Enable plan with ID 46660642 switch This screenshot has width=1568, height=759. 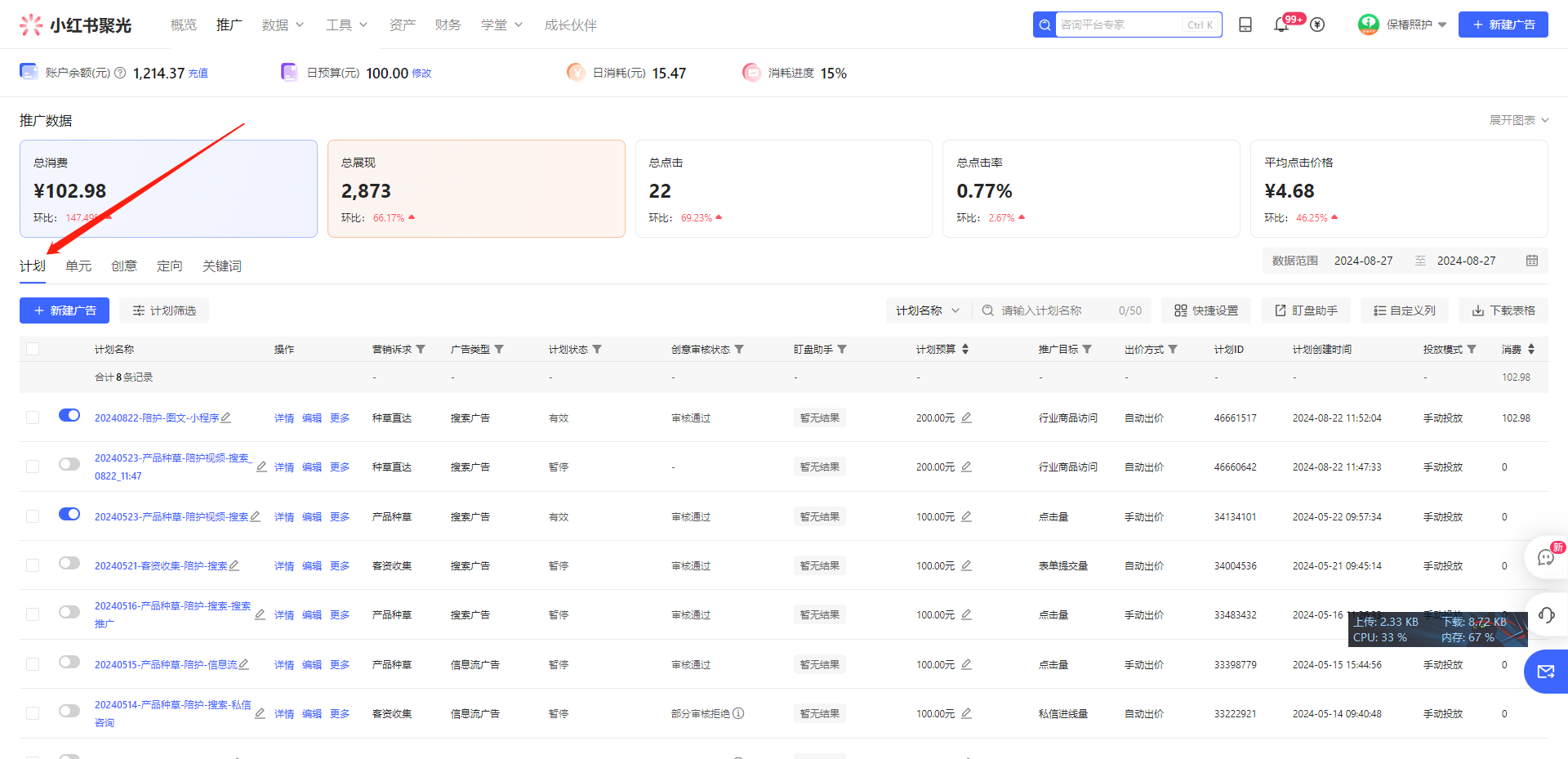69,464
